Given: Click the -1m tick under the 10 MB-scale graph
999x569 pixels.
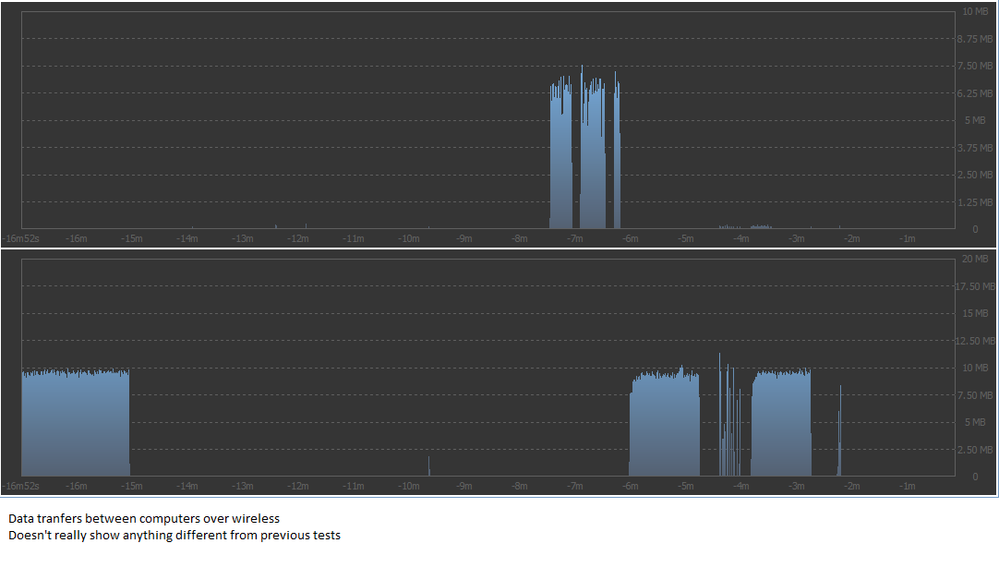Looking at the screenshot, I should point(907,238).
